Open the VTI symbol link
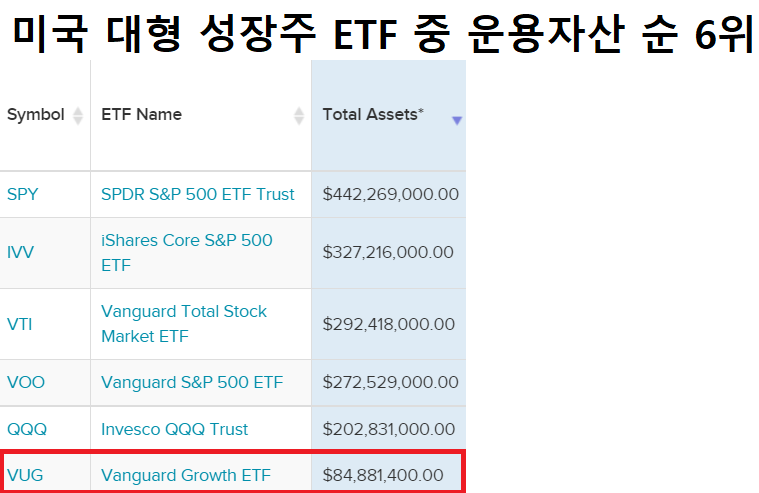This screenshot has width=759, height=493. 19,324
